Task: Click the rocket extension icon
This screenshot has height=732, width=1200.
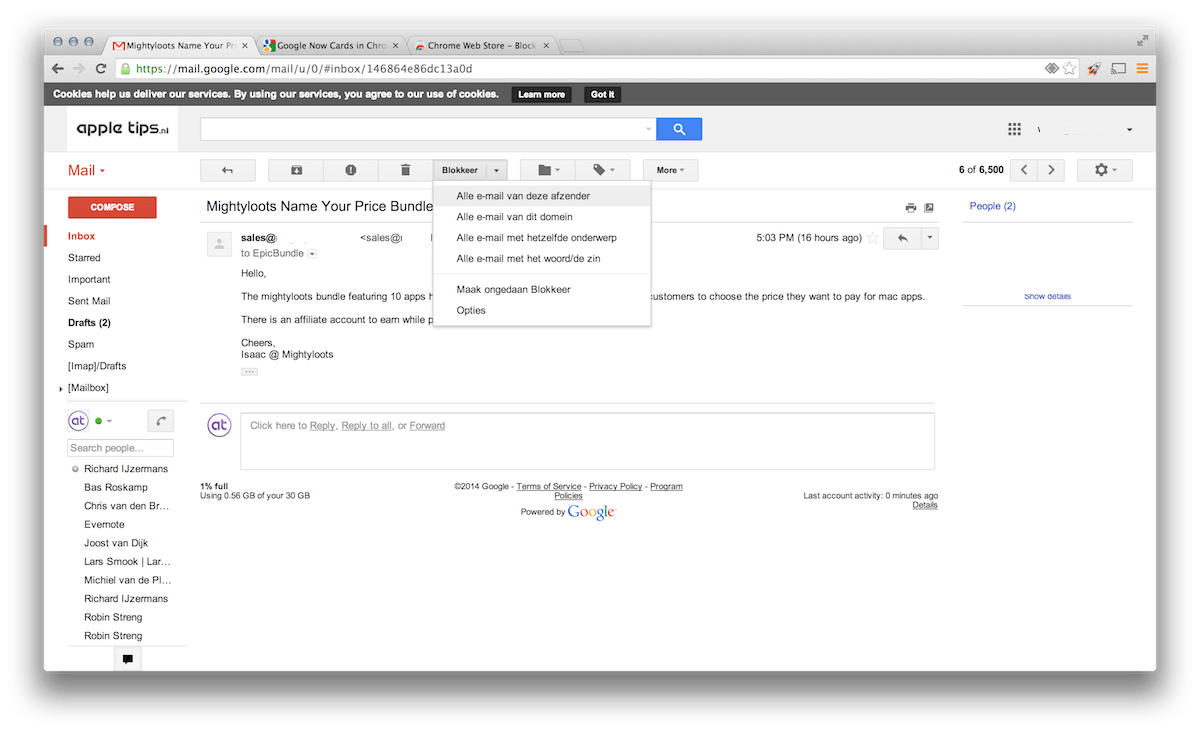Action: pos(1094,69)
